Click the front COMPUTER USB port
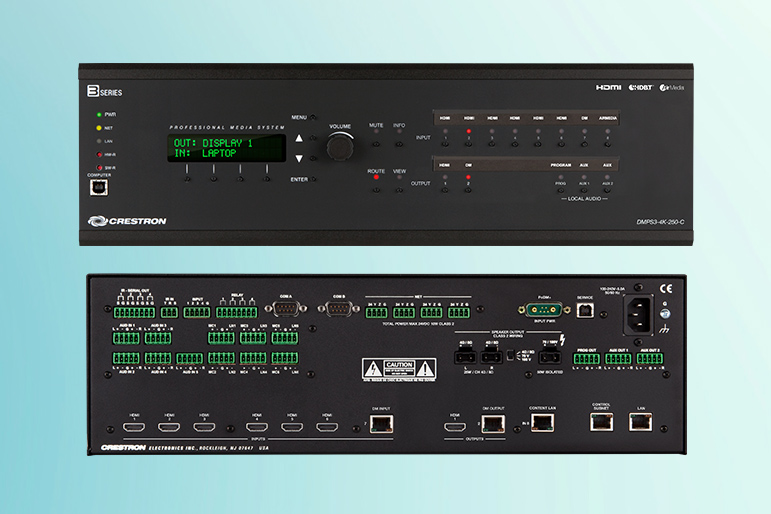The image size is (771, 514). coord(100,188)
